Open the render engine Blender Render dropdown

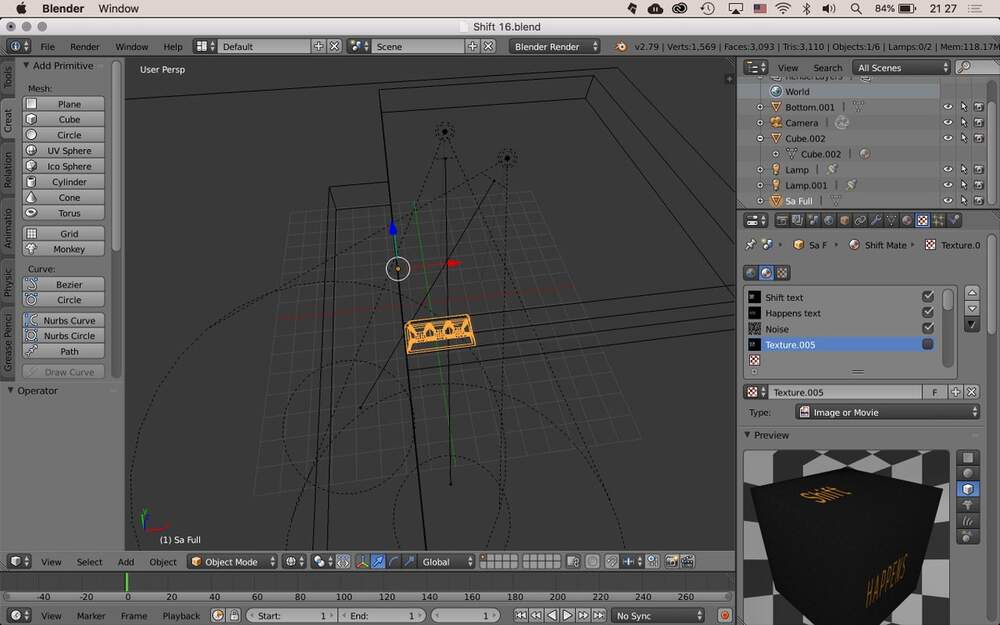[555, 47]
